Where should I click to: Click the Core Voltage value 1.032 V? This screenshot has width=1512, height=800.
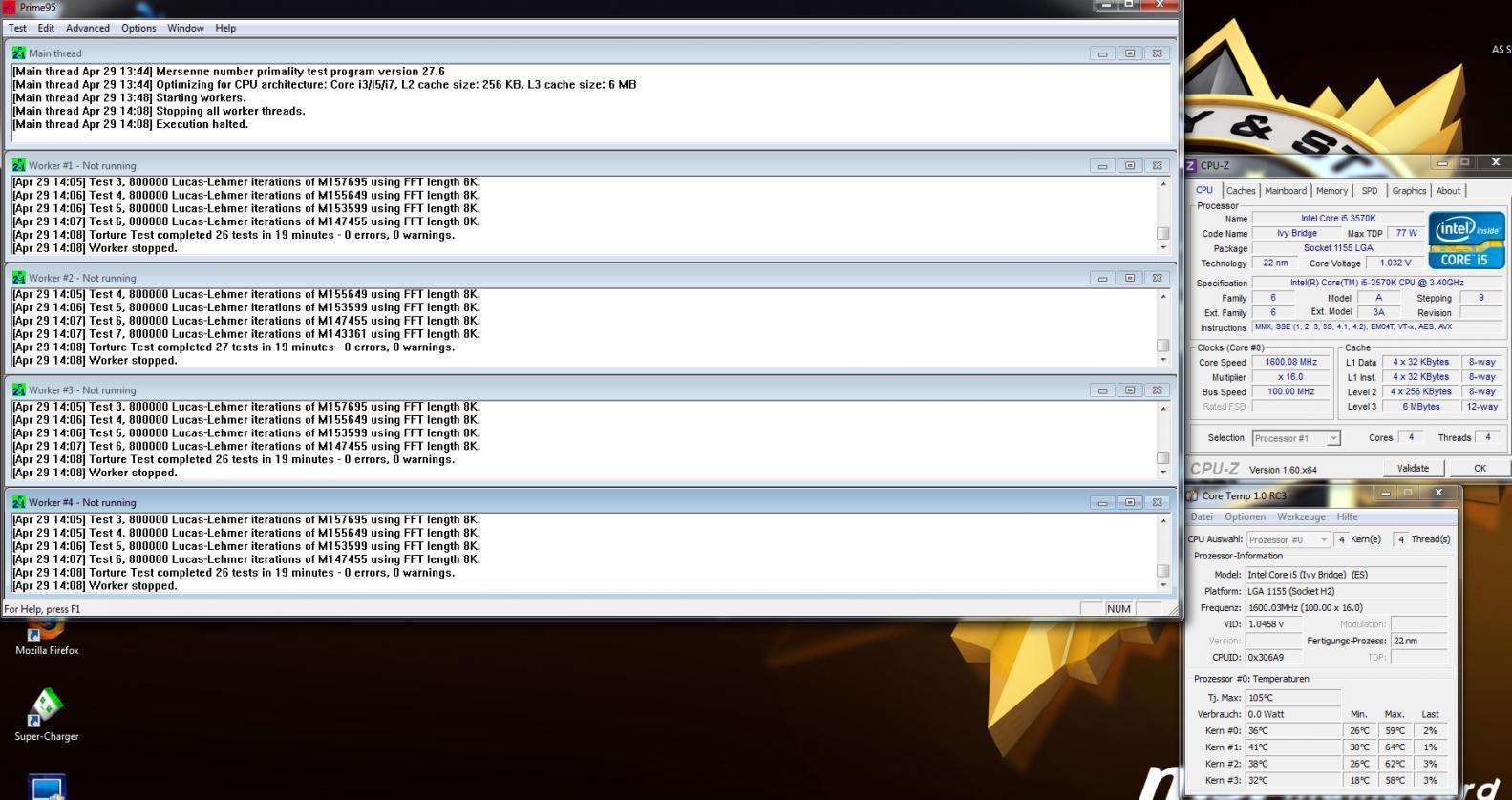[1395, 263]
